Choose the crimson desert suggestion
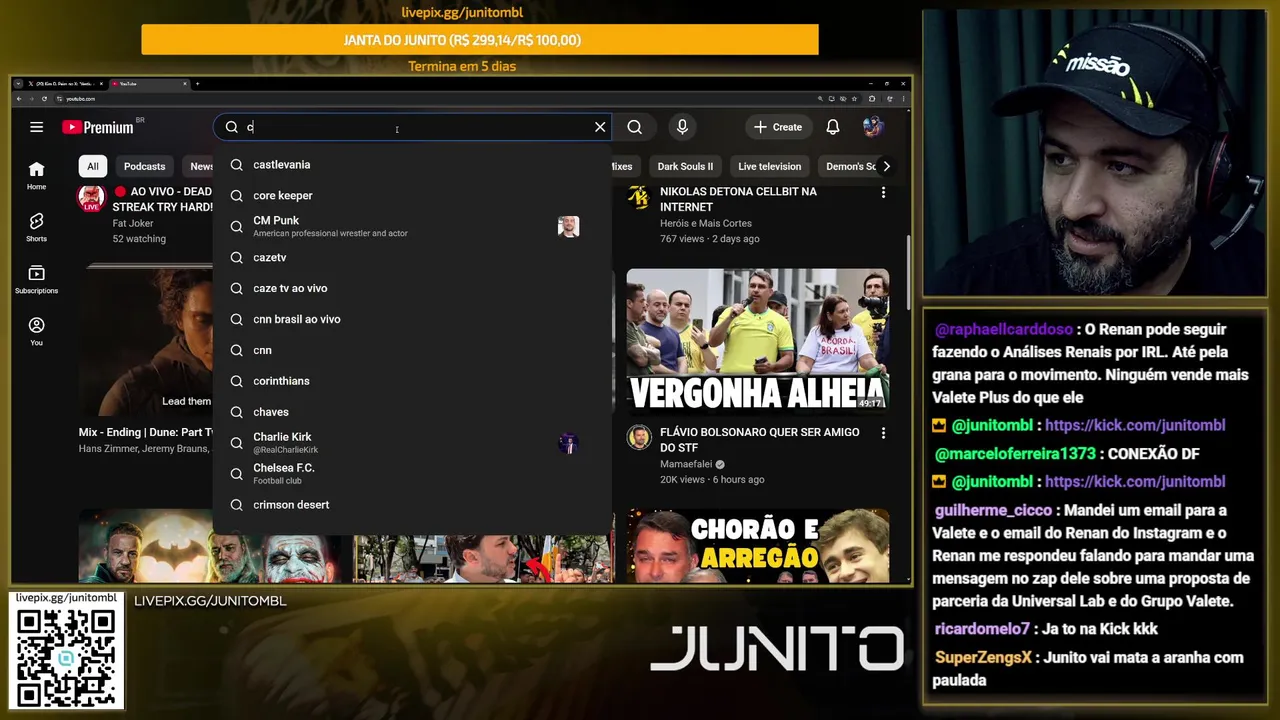Viewport: 1280px width, 720px height. pyautogui.click(x=412, y=505)
